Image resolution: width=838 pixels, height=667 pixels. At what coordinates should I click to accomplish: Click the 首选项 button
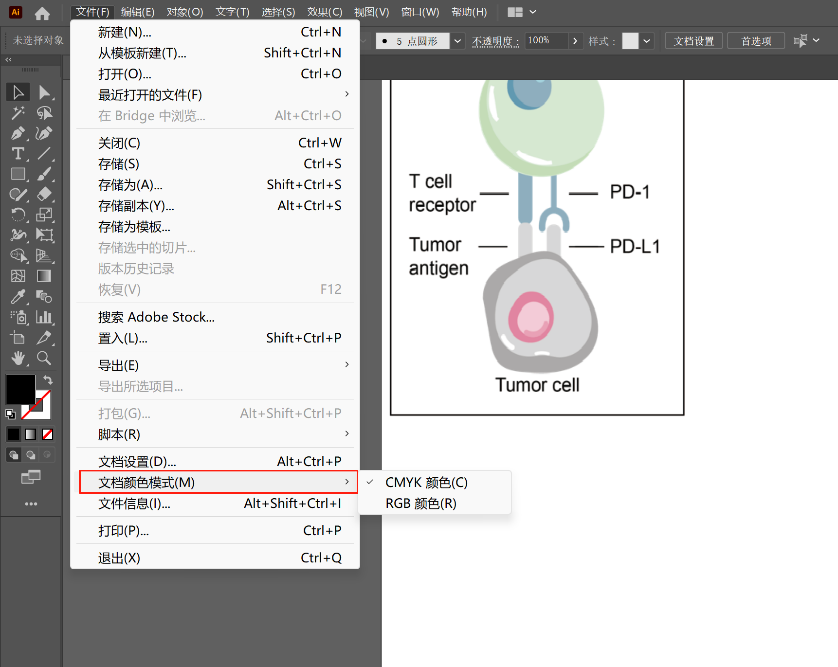click(x=756, y=41)
